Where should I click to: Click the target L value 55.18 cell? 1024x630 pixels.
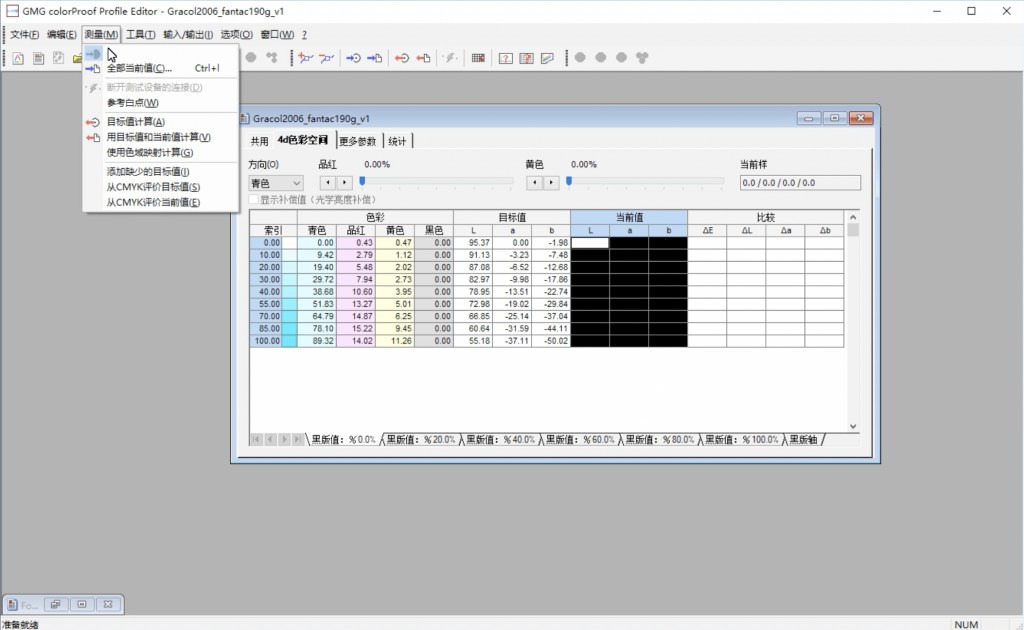tap(473, 341)
